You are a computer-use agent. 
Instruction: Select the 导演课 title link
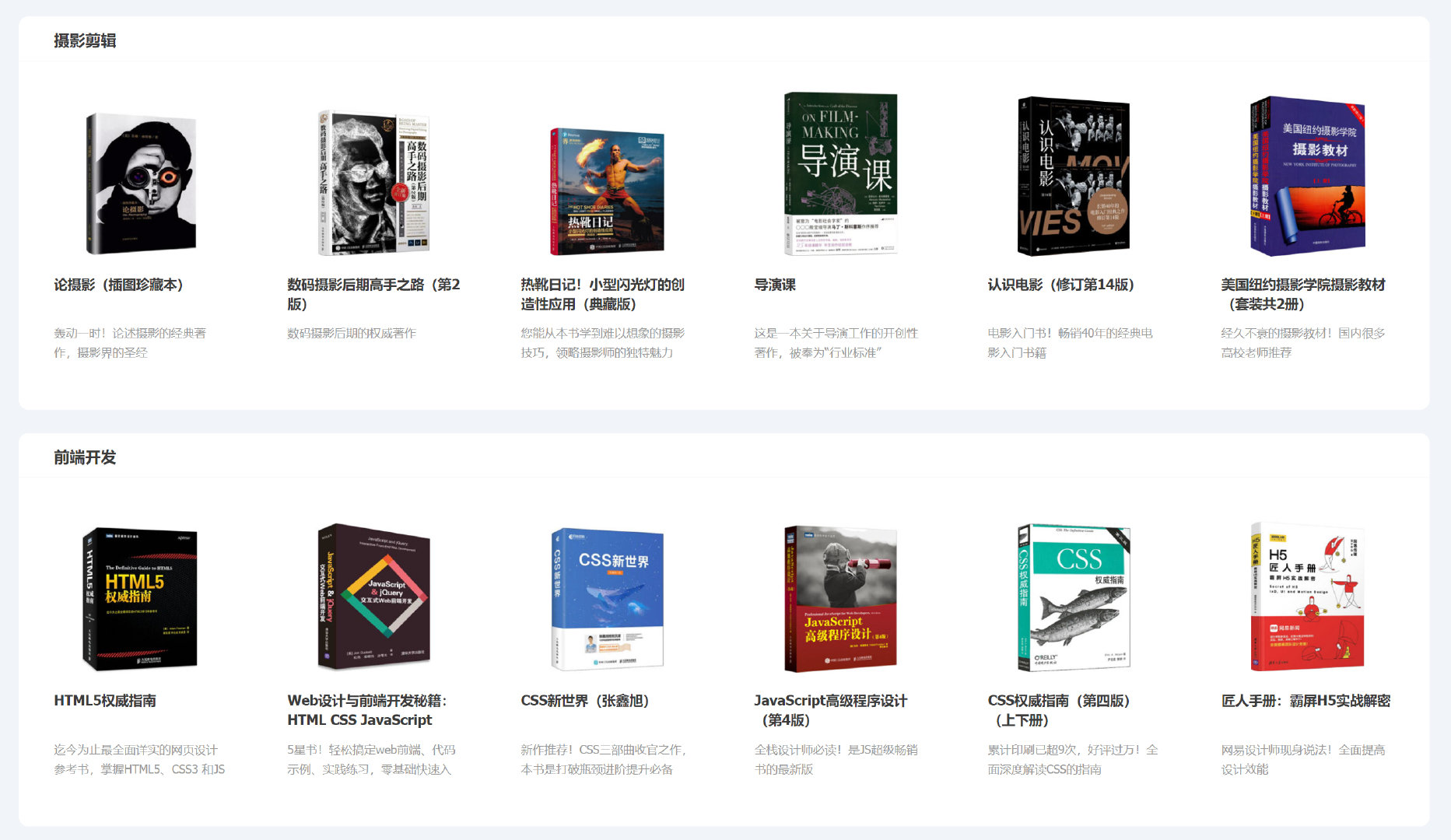tap(775, 285)
